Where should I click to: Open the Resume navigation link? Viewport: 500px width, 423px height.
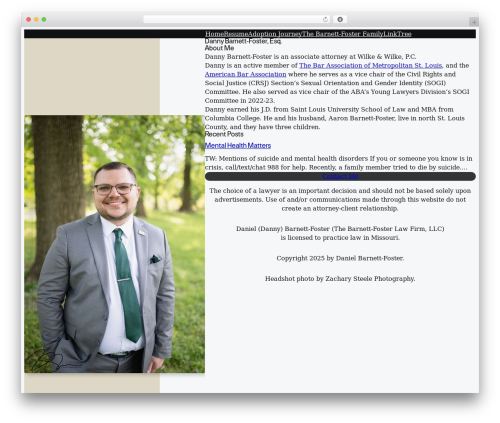coord(236,34)
